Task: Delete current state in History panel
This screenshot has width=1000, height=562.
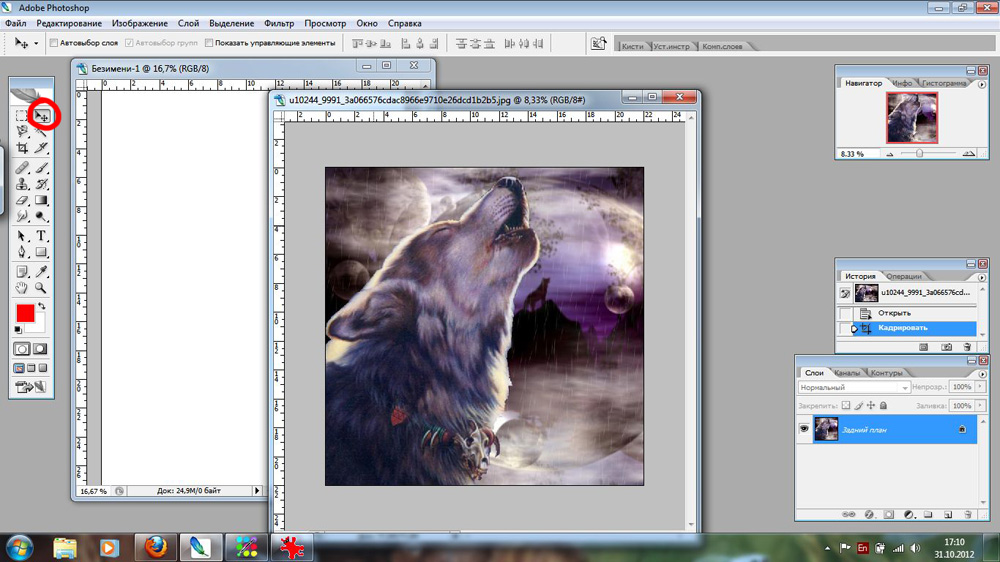Action: coord(967,347)
